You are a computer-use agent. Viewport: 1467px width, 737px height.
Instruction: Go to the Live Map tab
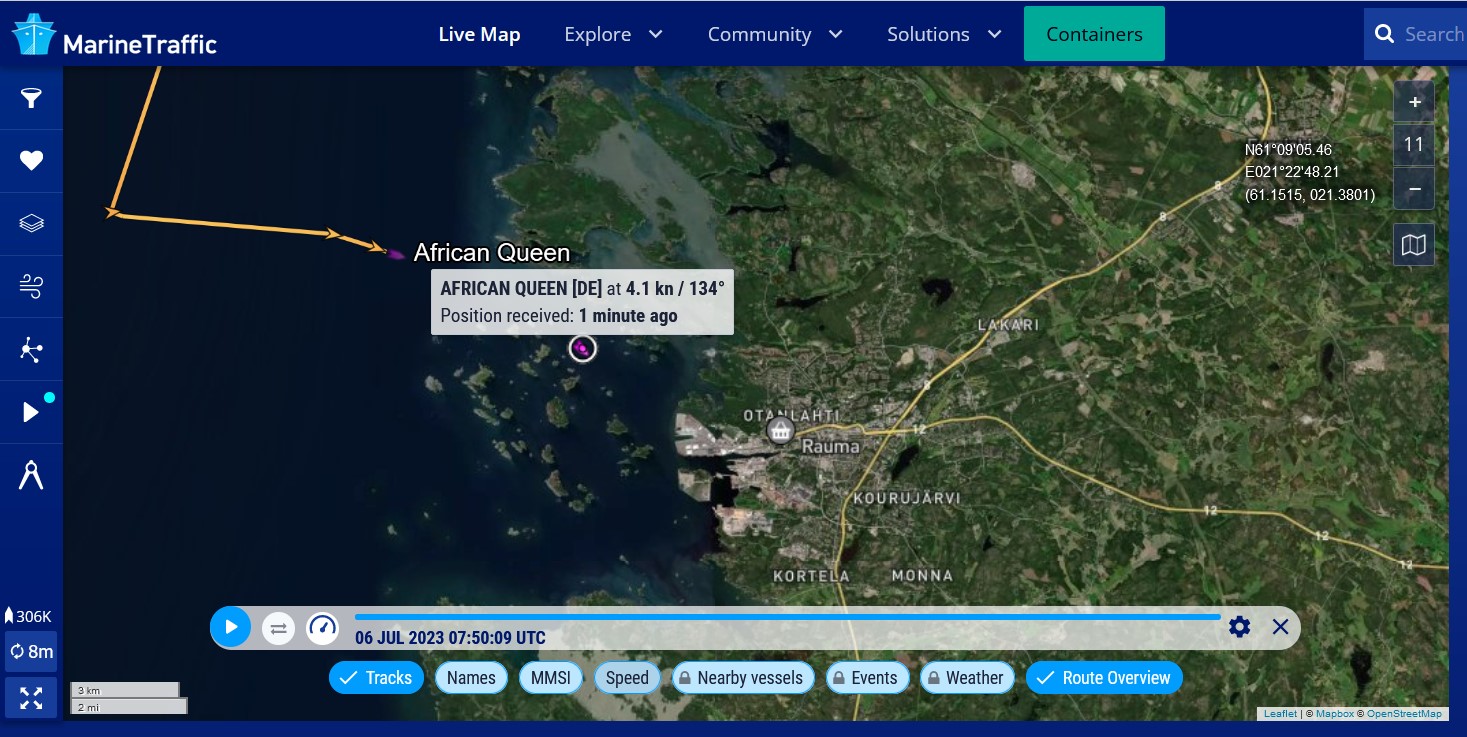tap(479, 34)
